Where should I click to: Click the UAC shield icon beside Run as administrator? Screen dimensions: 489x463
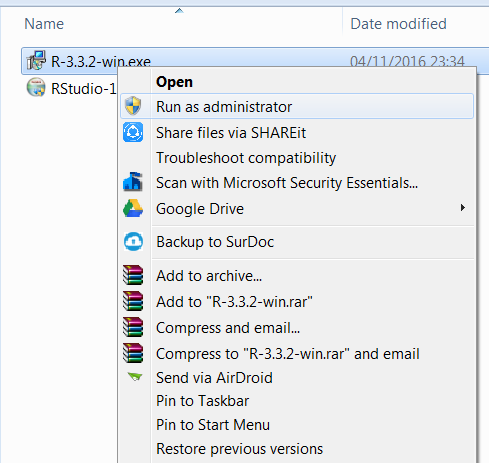pos(133,106)
